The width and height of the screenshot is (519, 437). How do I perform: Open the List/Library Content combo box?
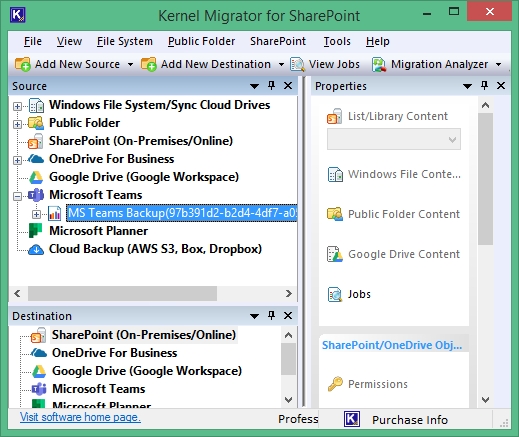coord(394,139)
